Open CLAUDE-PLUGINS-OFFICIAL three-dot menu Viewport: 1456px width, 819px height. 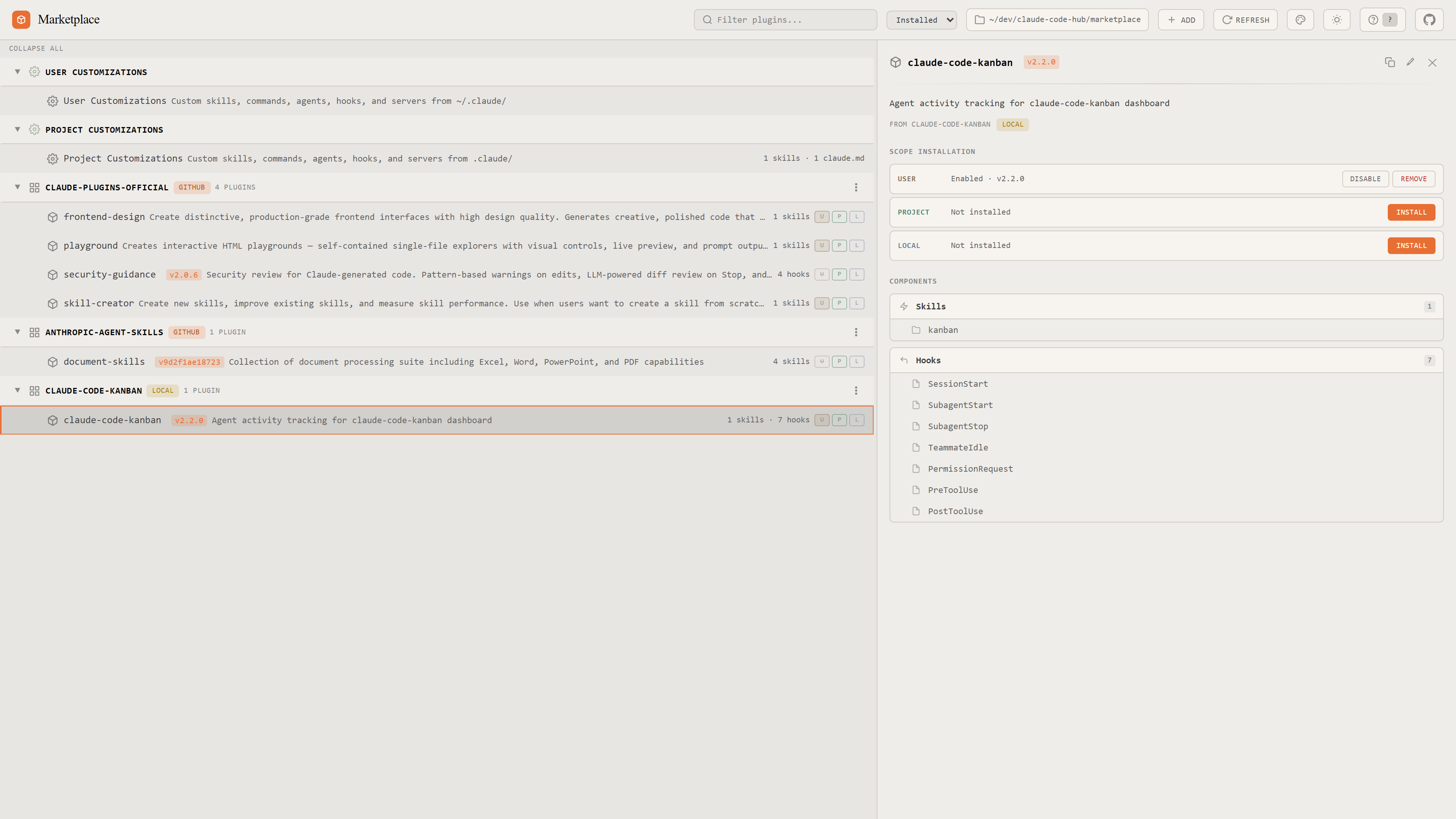click(x=856, y=188)
